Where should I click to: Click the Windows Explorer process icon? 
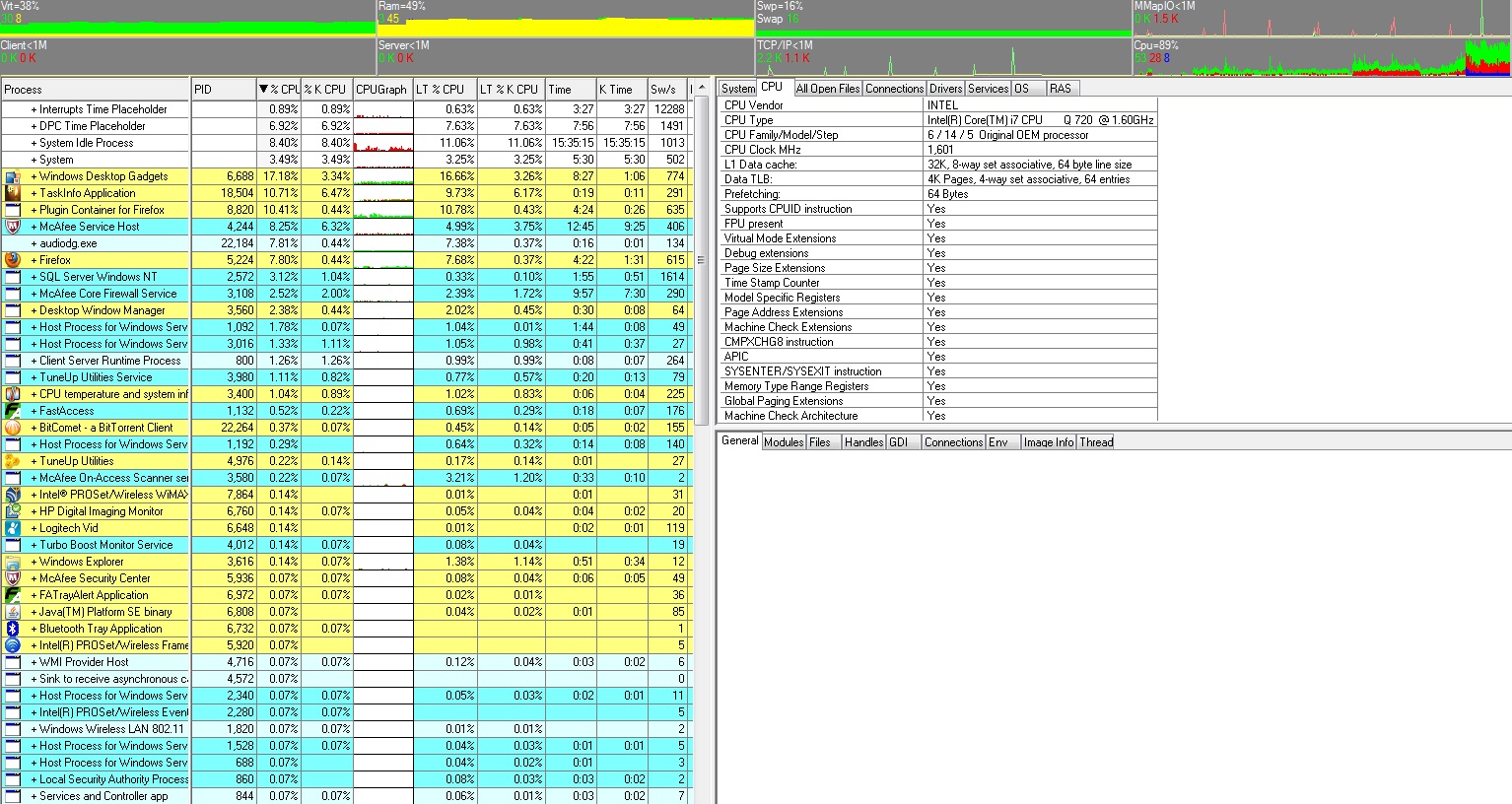tap(13, 562)
